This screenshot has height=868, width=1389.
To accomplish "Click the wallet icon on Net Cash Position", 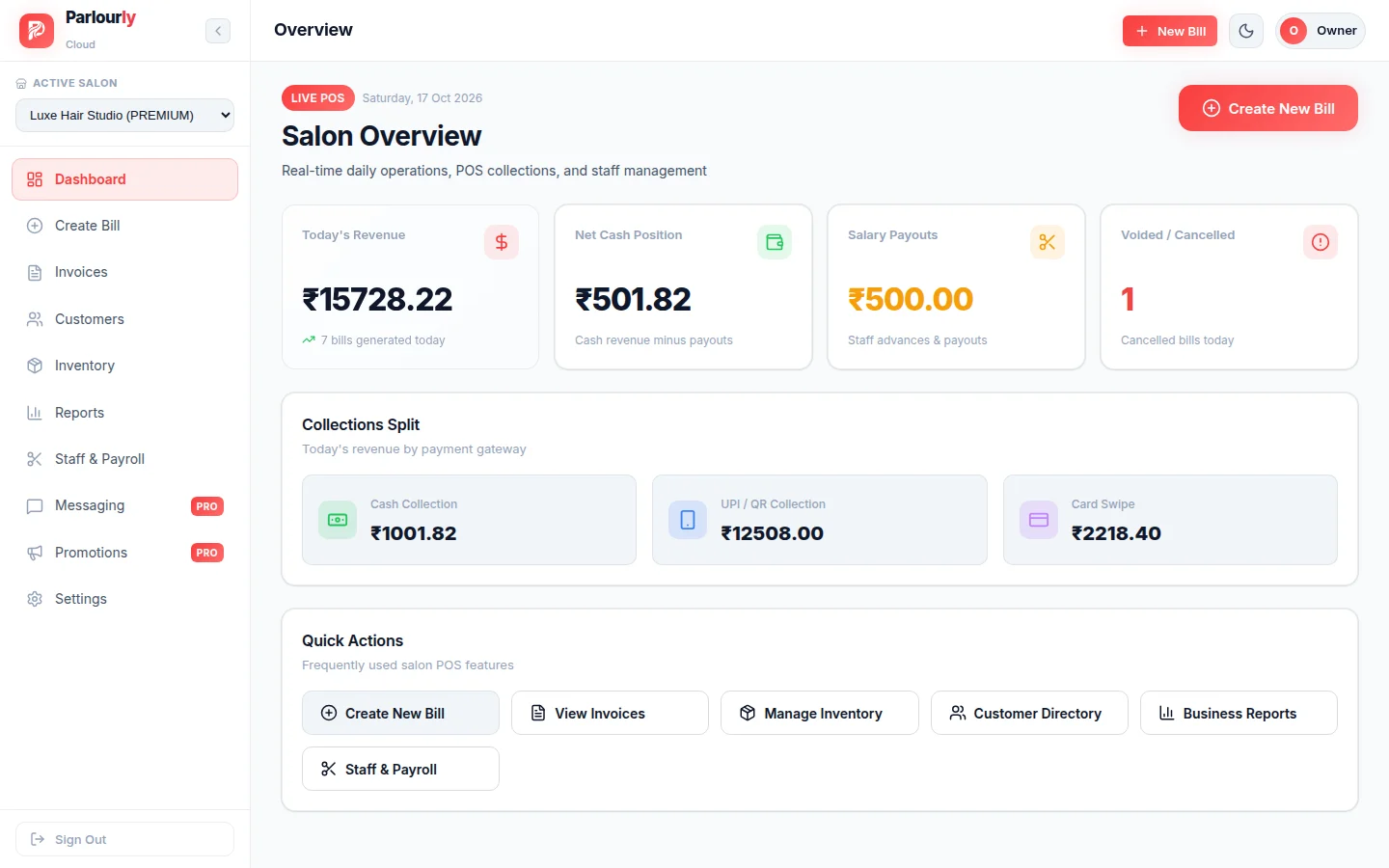I will coord(775,242).
